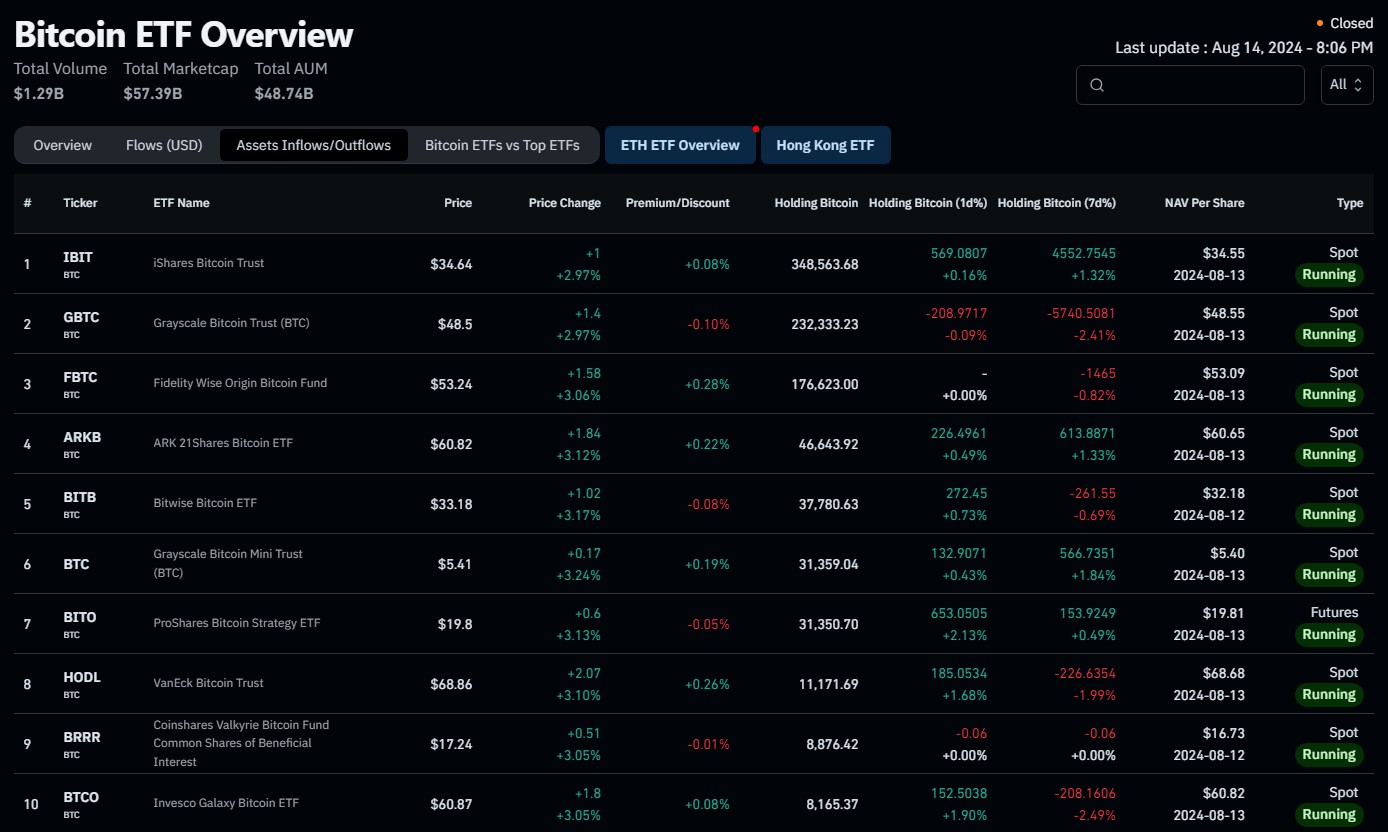The height and width of the screenshot is (832, 1388).
Task: Click iShares Bitcoin Trust name
Action: 209,263
